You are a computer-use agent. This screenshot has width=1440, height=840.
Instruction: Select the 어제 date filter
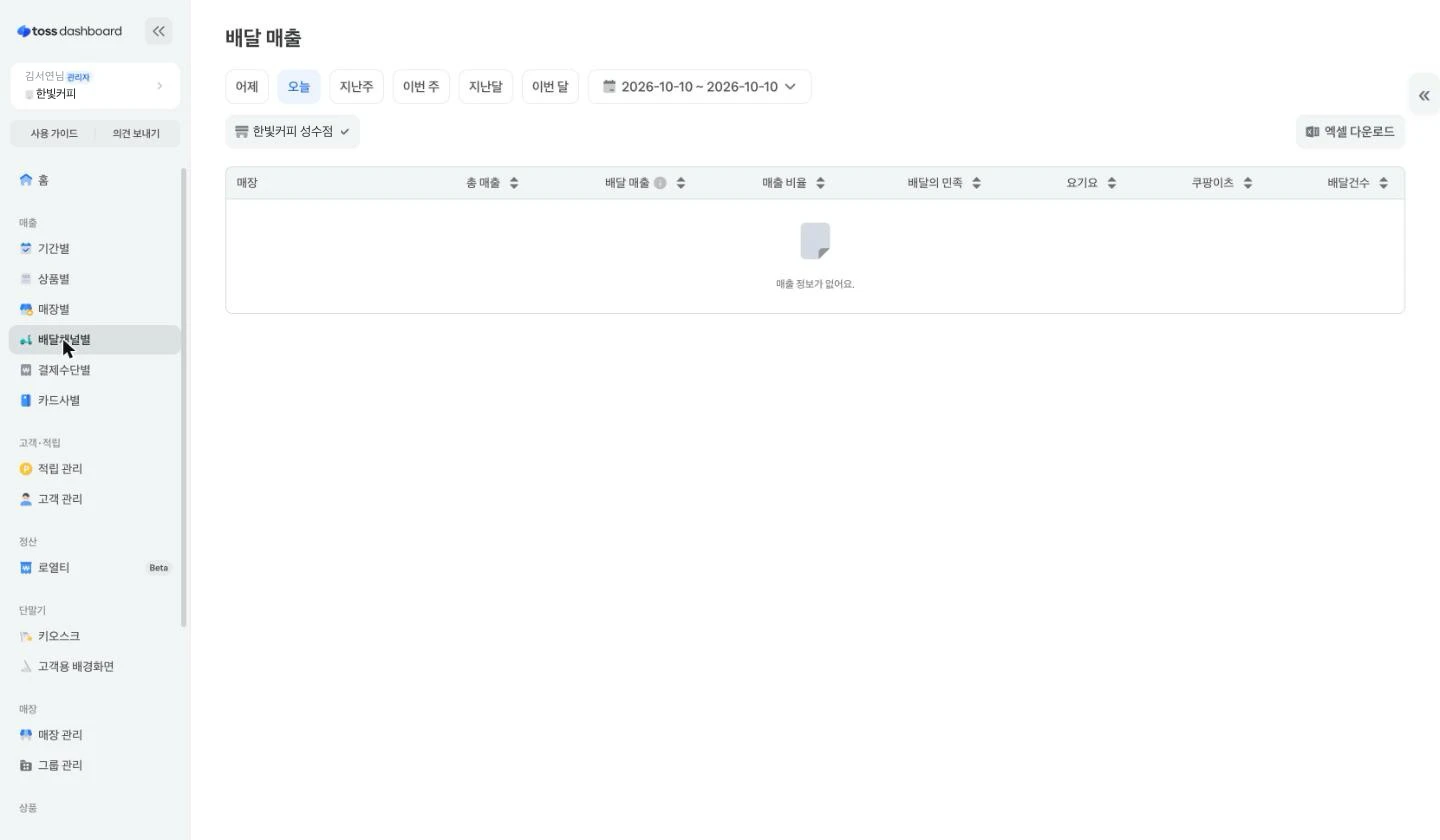pos(247,86)
